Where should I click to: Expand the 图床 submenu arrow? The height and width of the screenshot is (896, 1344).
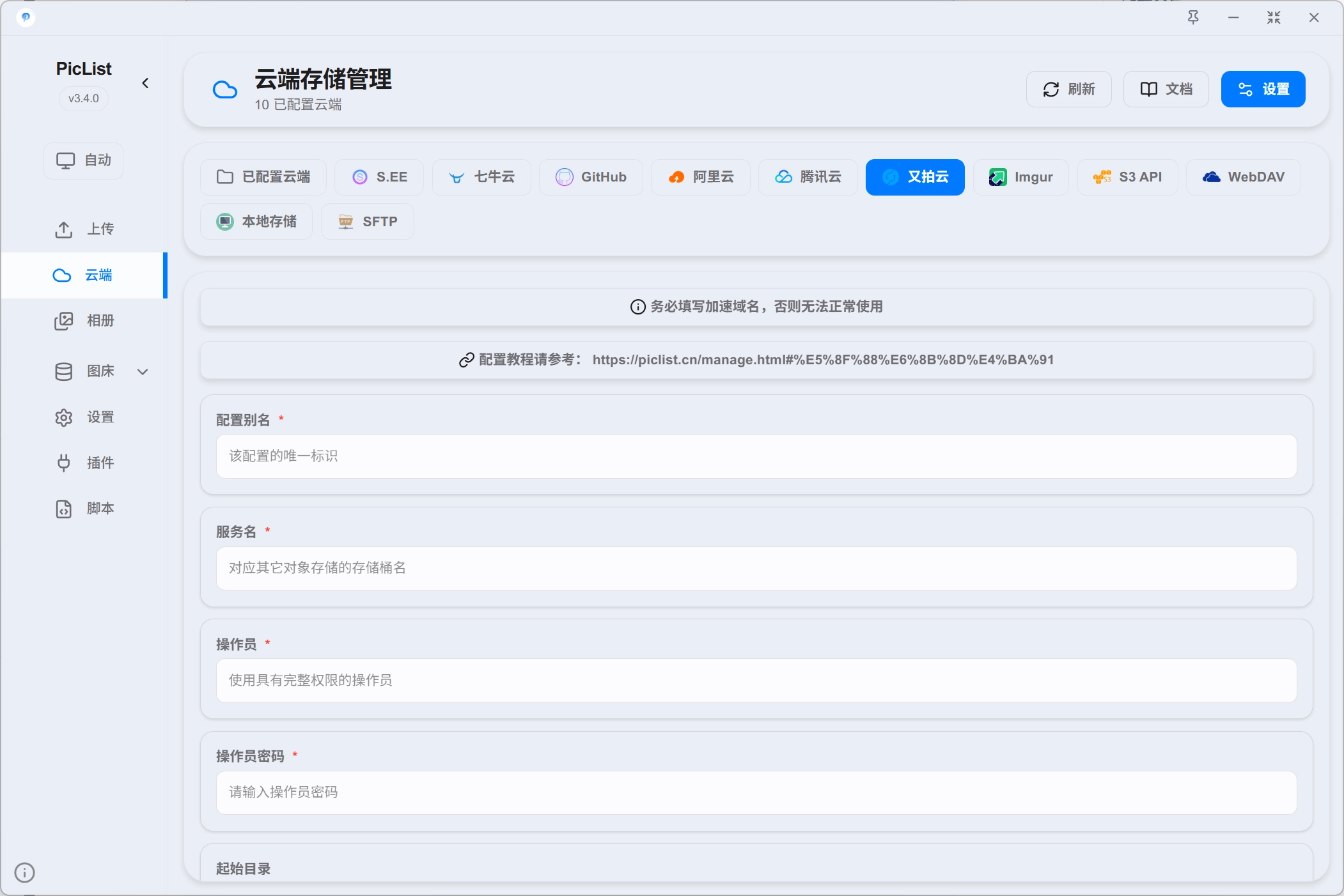(143, 371)
